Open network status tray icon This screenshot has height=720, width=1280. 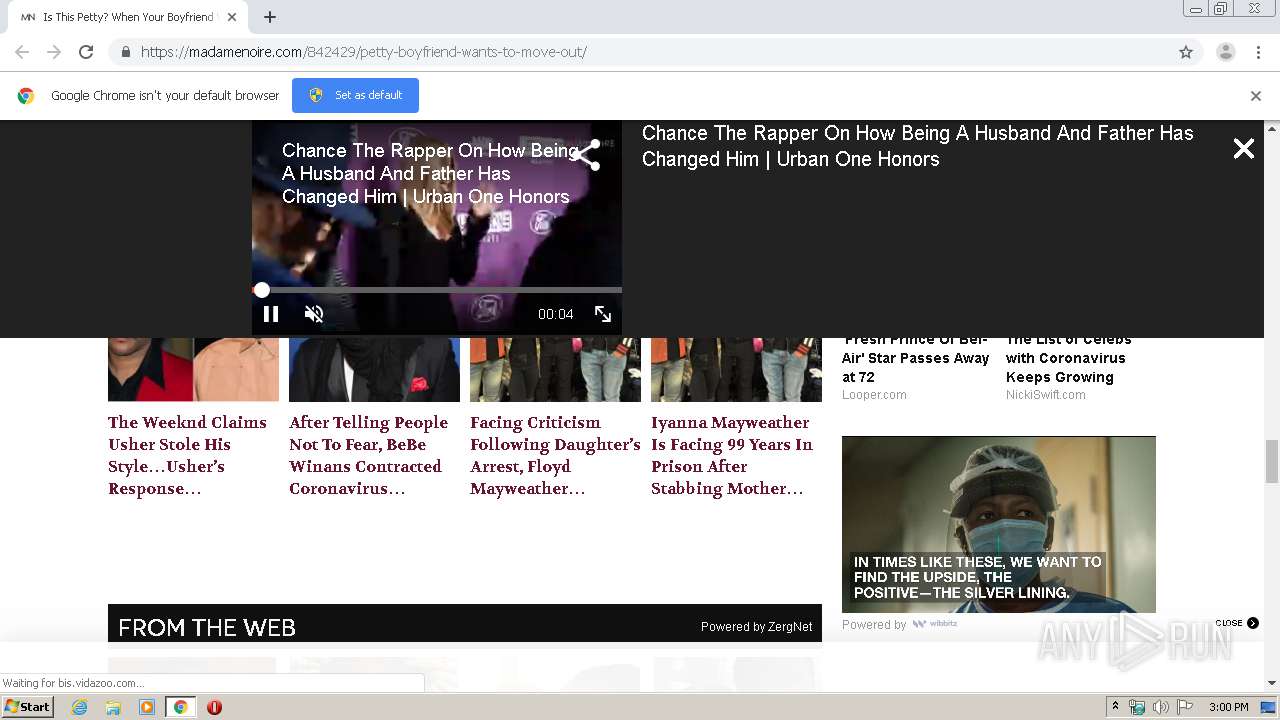tap(1137, 707)
